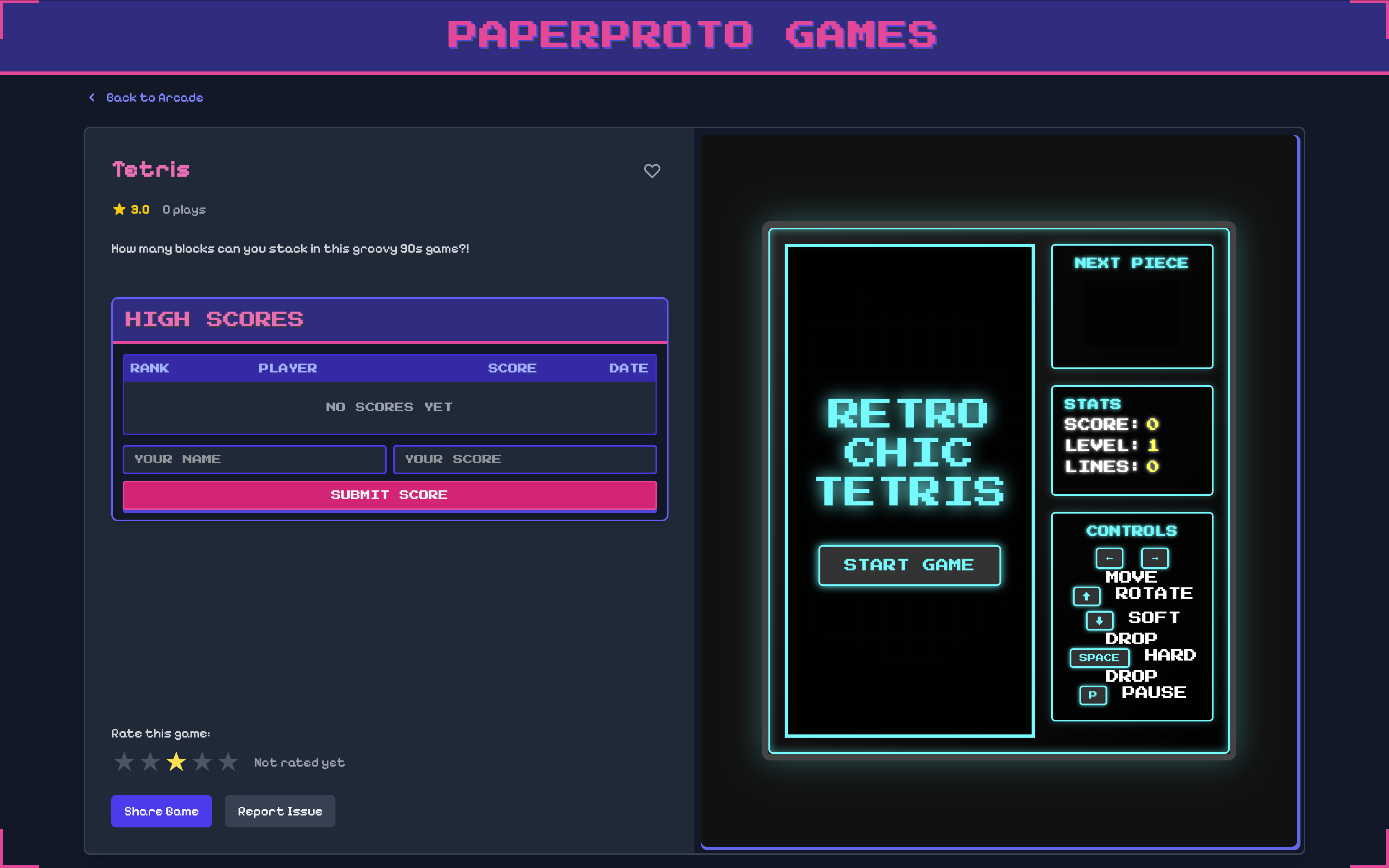Rate the game one star
This screenshot has width=1389, height=868.
[x=124, y=762]
